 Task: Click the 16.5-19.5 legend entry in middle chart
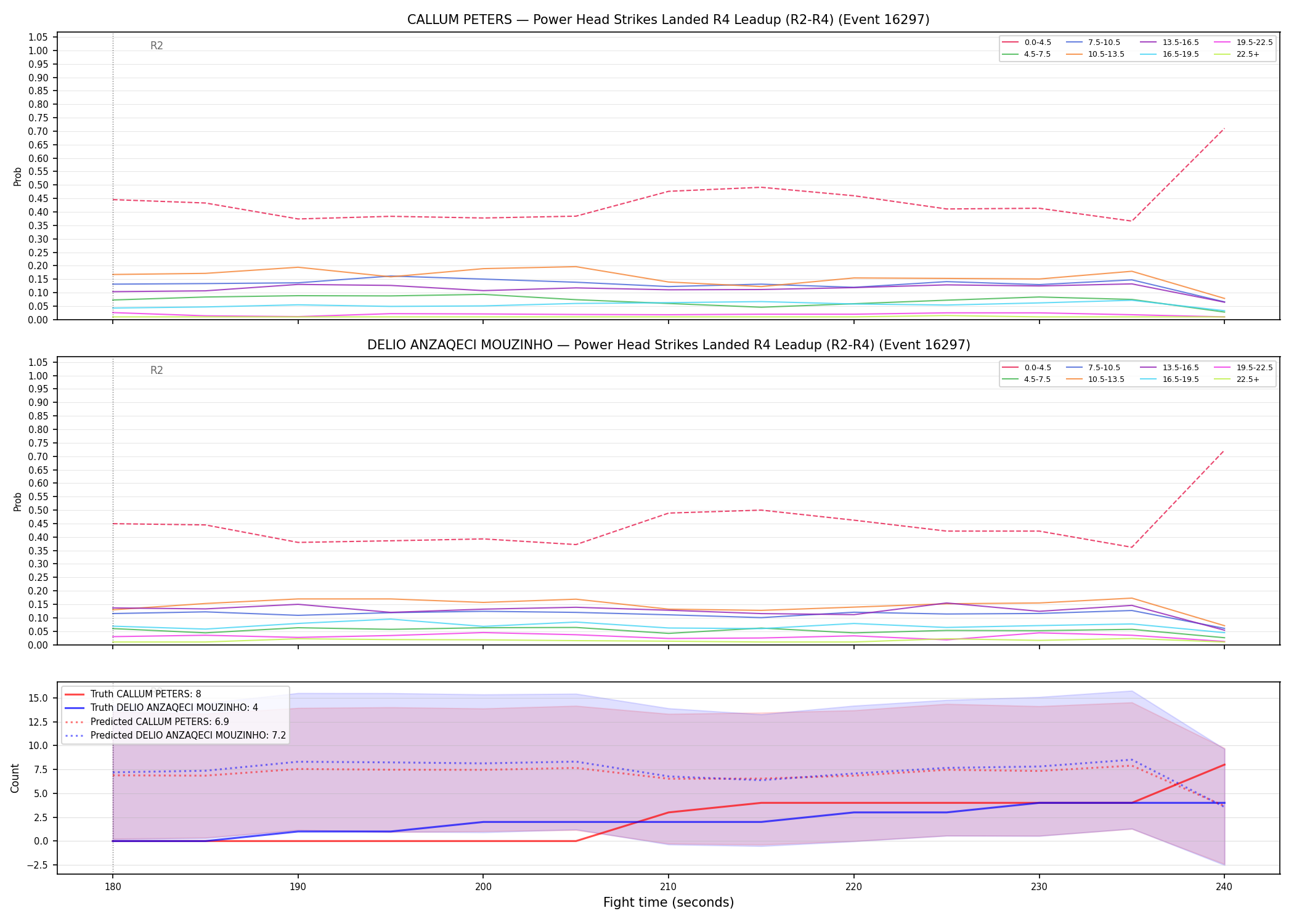coord(1170,379)
